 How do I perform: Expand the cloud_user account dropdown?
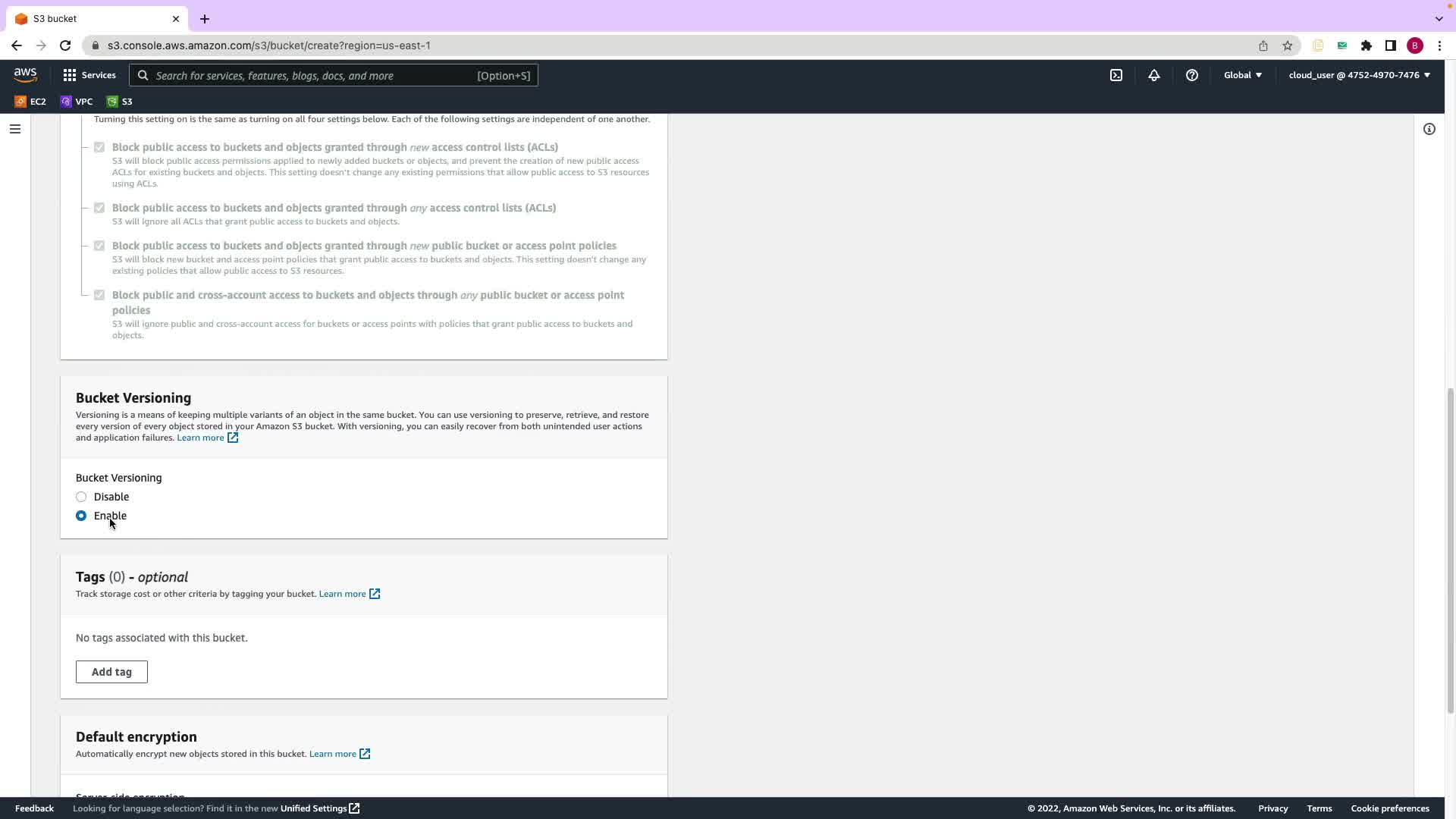(1359, 75)
